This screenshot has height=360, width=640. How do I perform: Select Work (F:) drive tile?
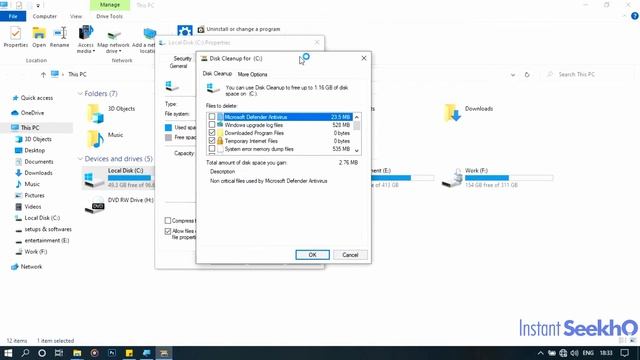click(497, 178)
